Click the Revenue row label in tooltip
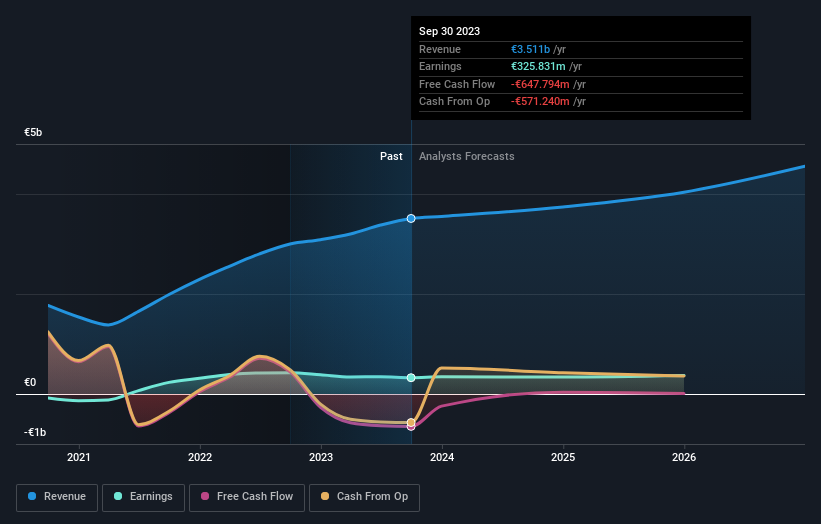This screenshot has width=821, height=524. pyautogui.click(x=440, y=49)
